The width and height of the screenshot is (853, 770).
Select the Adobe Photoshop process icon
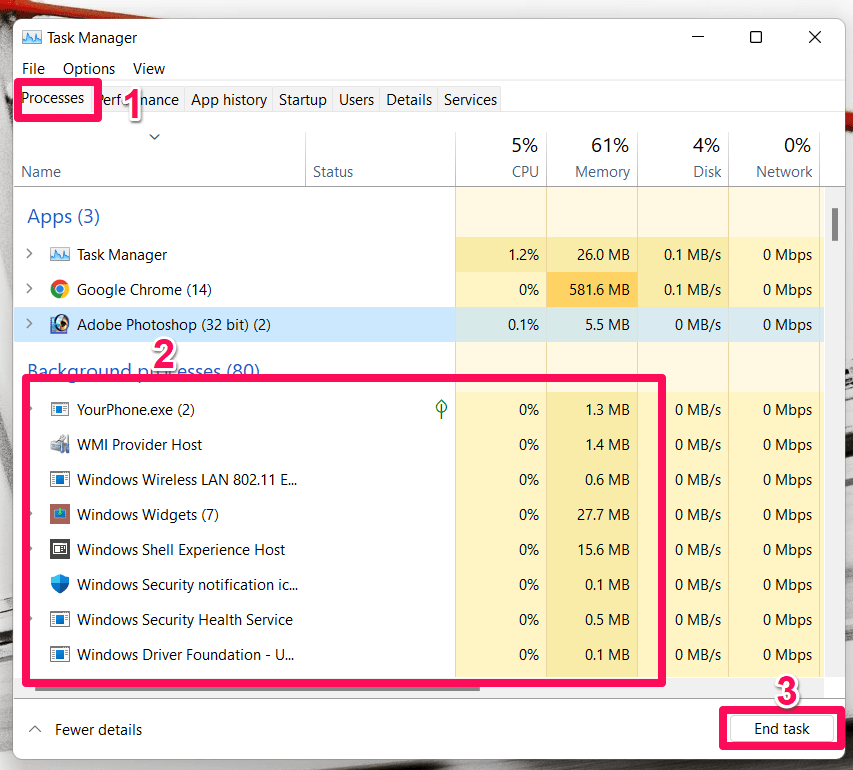tap(60, 325)
